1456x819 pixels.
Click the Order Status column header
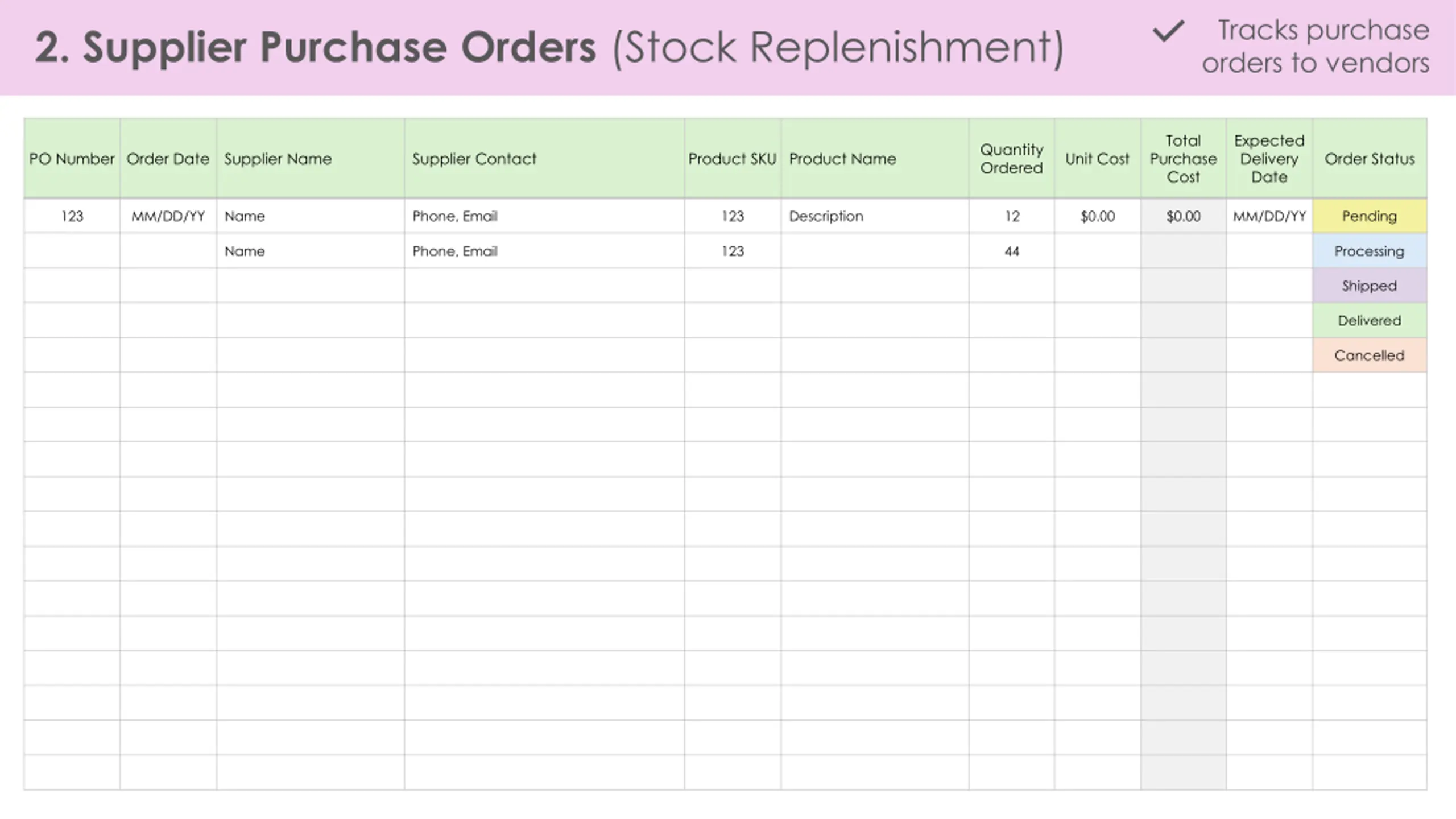1370,159
